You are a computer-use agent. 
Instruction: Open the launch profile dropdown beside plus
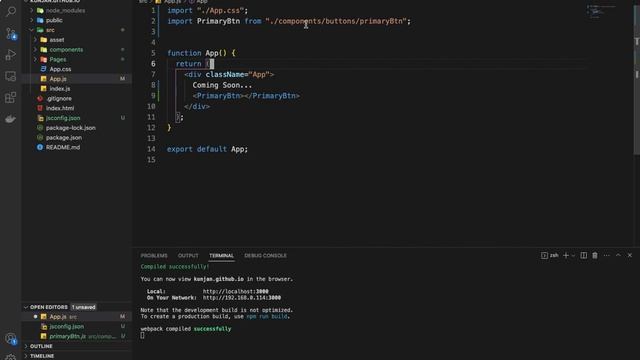(x=573, y=256)
